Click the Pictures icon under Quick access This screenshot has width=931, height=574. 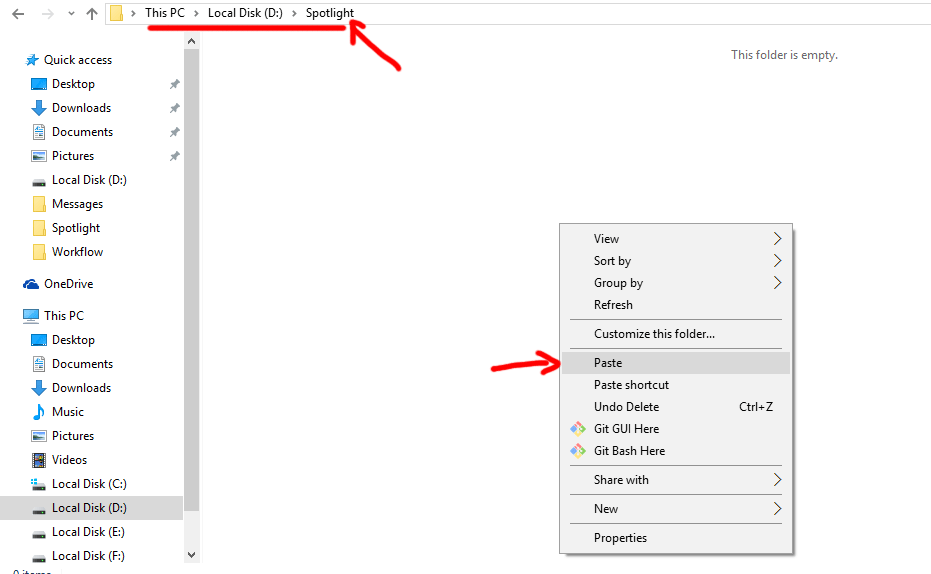tap(39, 156)
